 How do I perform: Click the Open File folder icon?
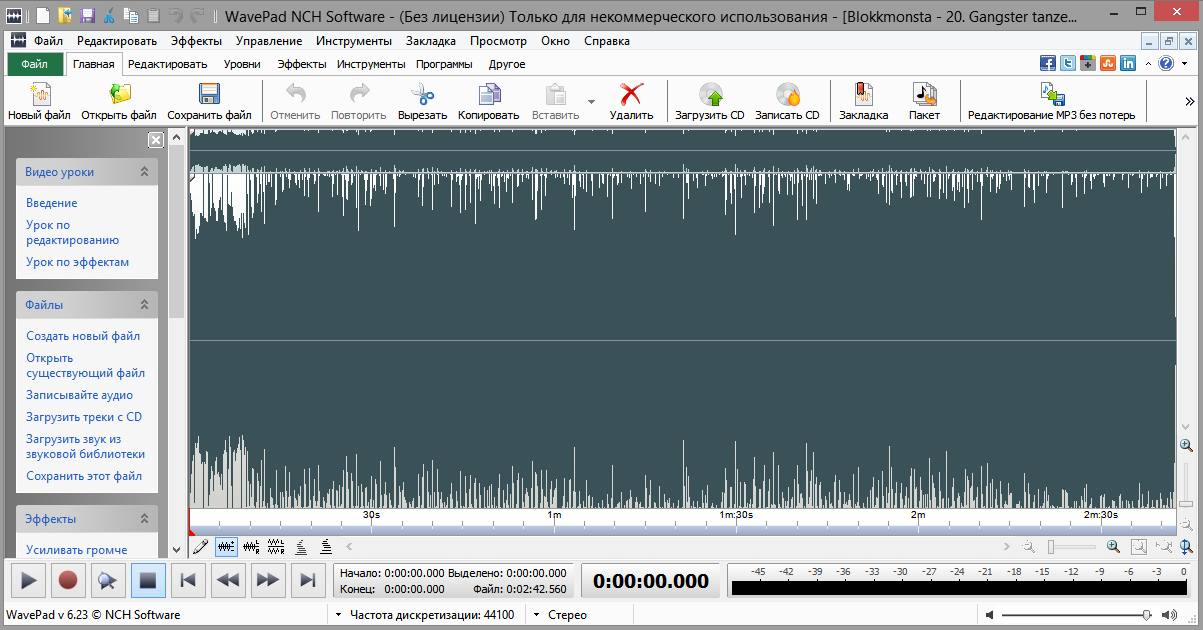[x=120, y=95]
